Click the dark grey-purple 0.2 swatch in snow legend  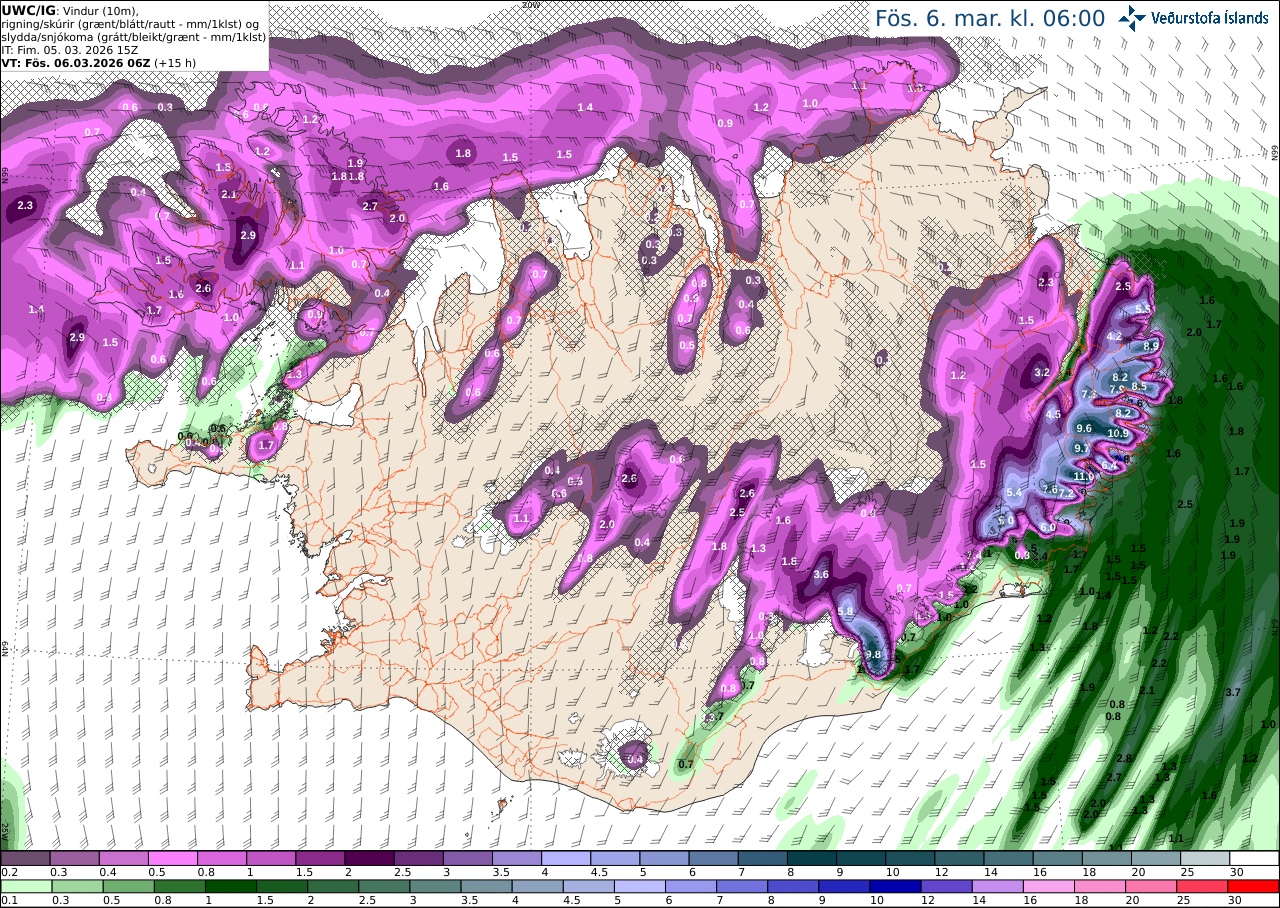coord(25,858)
